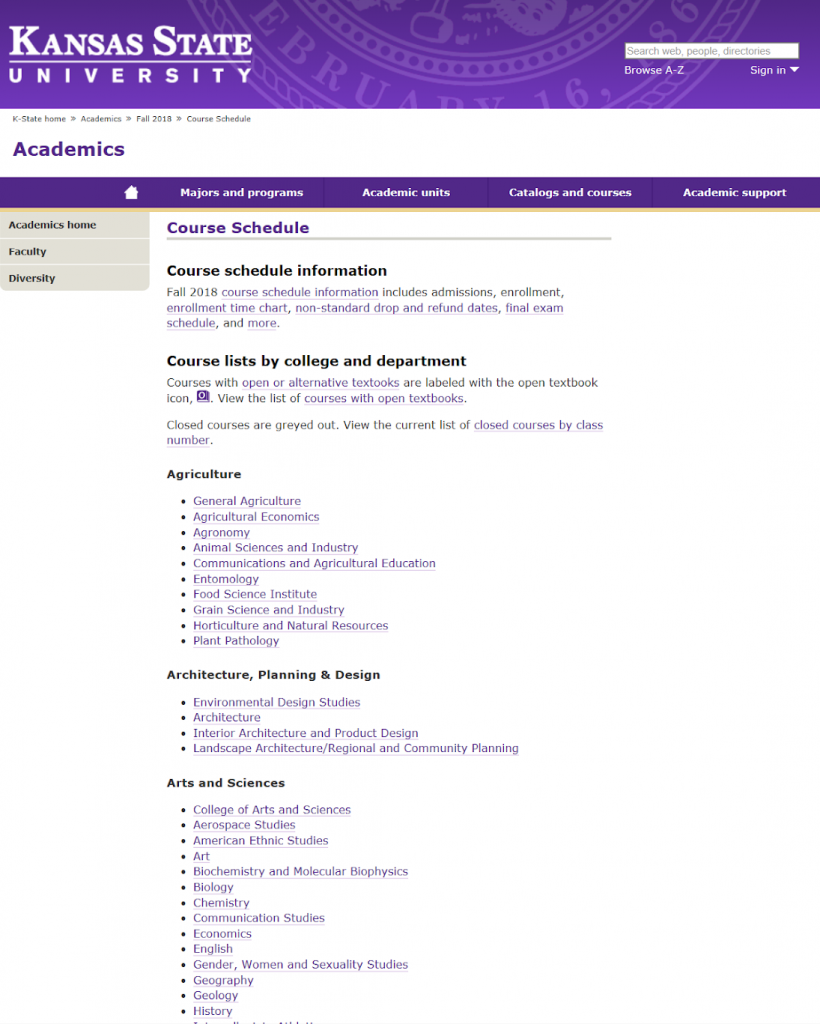Open Biochemistry and Molecular Biophysics link
Viewport: 820px width, 1024px height.
[300, 871]
